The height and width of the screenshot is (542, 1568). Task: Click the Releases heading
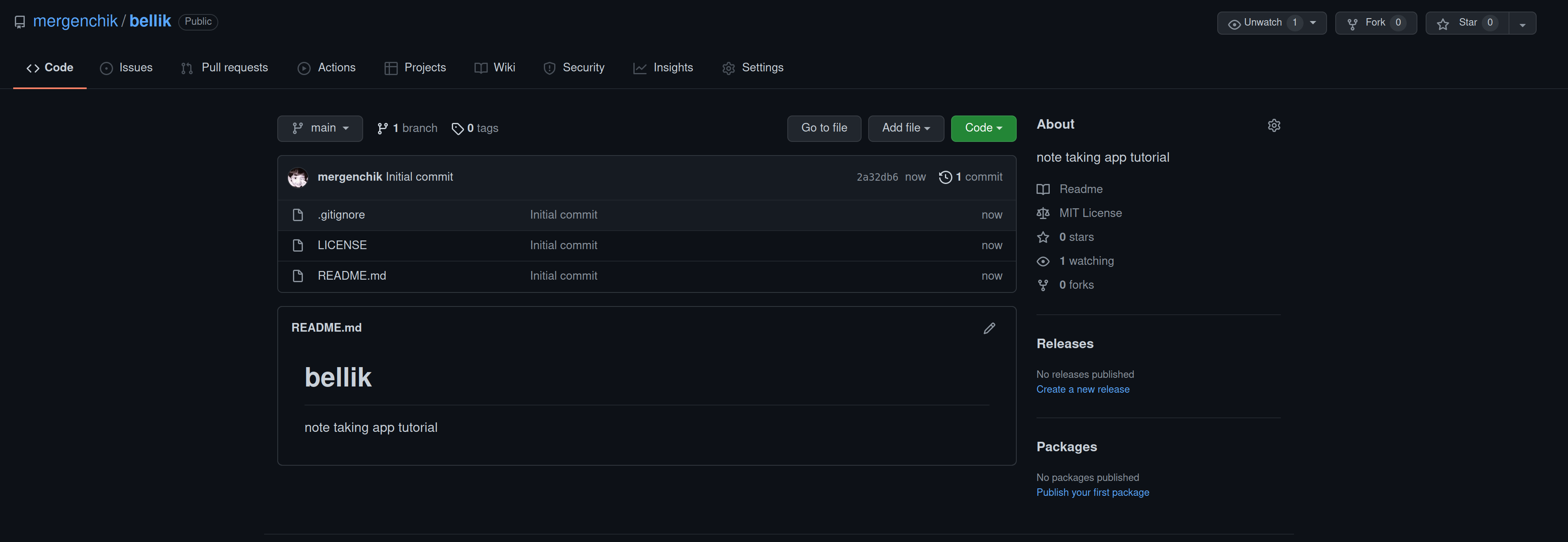click(x=1065, y=344)
